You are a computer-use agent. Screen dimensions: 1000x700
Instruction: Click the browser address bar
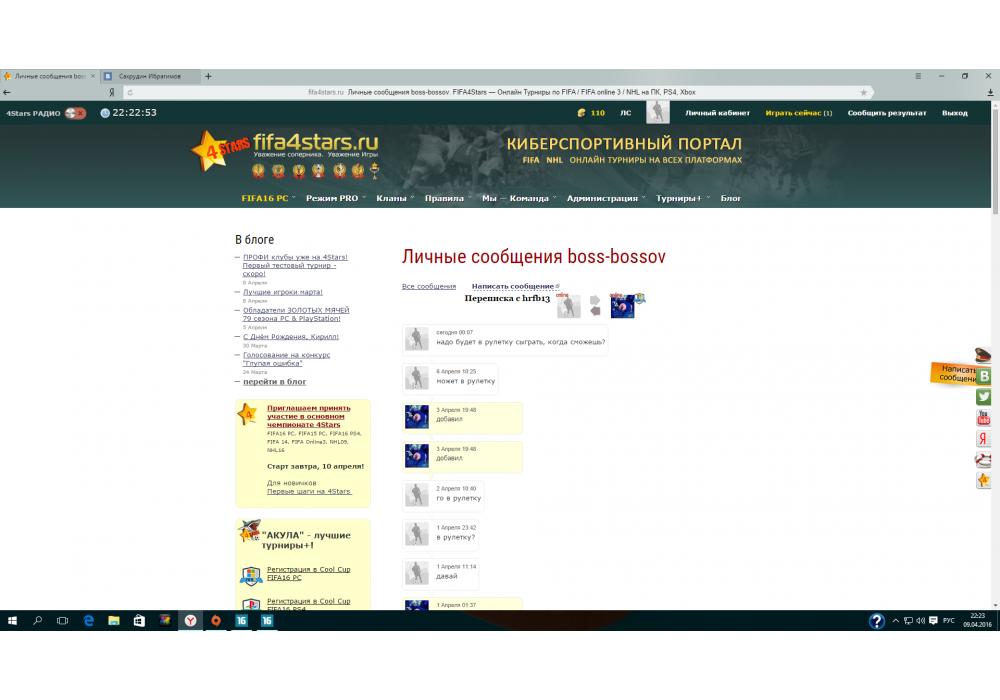tap(500, 92)
